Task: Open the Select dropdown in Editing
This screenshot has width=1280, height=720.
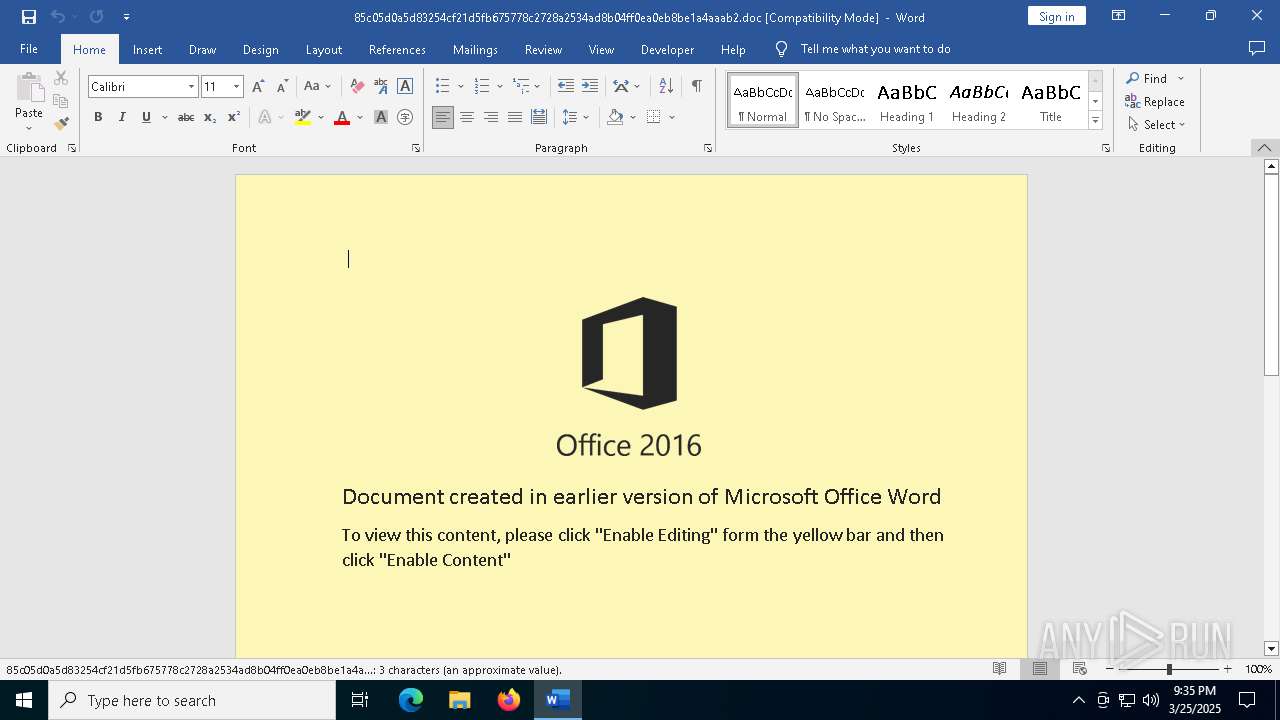Action: (1156, 125)
